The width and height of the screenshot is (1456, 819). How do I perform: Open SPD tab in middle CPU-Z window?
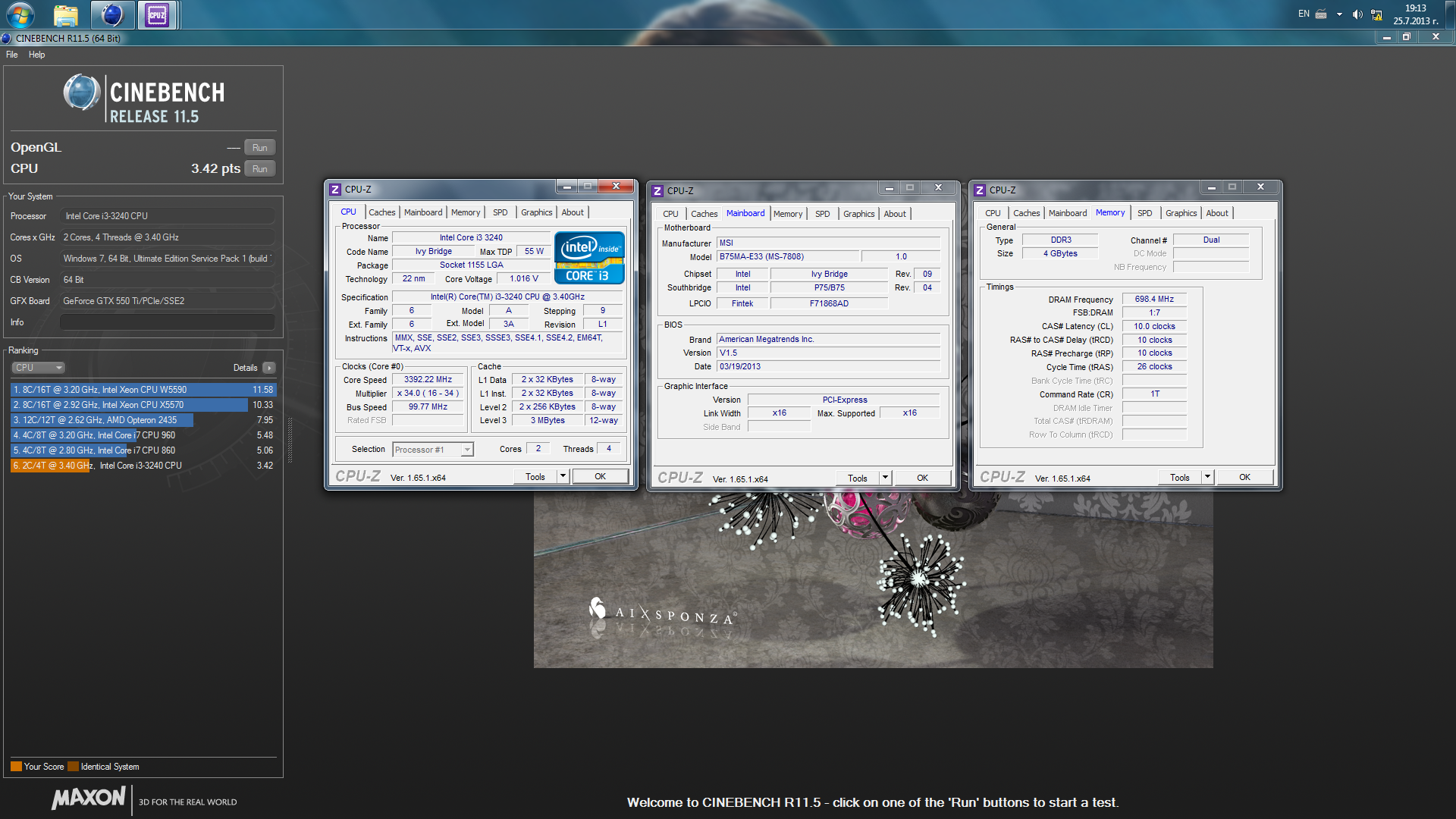click(823, 214)
